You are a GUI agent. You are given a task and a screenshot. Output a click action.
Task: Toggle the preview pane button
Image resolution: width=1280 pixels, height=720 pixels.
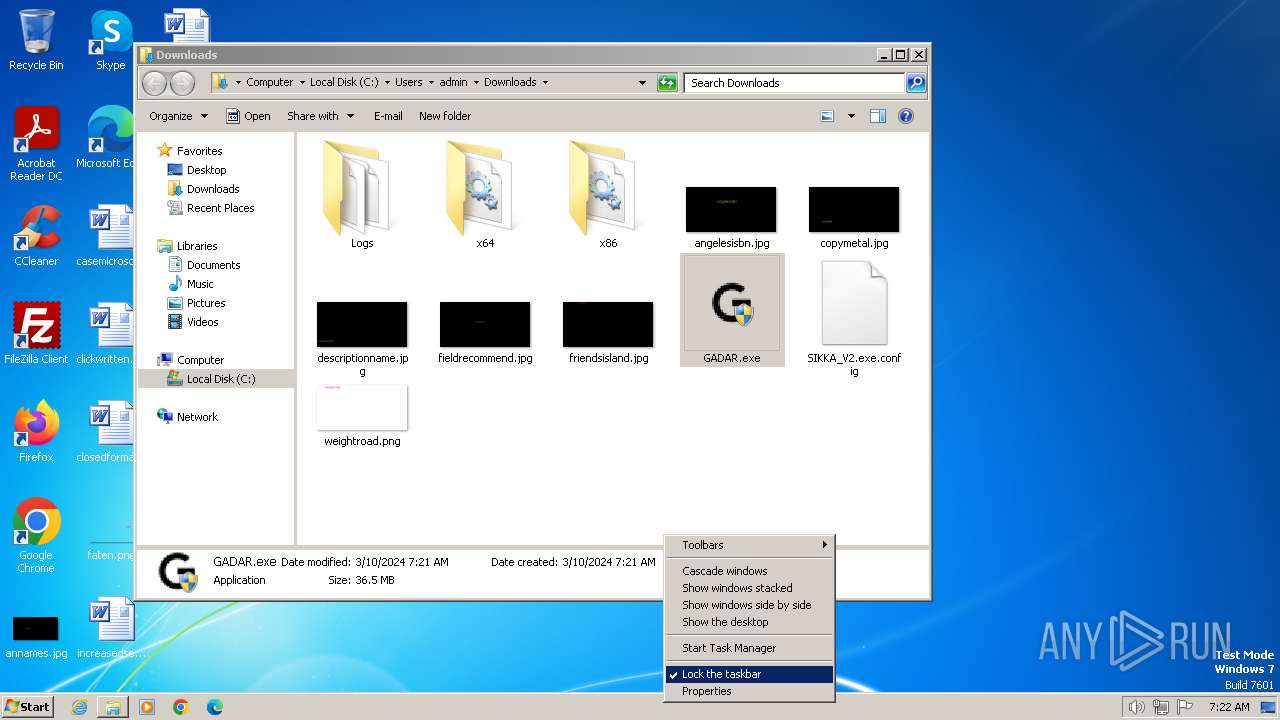(x=877, y=116)
